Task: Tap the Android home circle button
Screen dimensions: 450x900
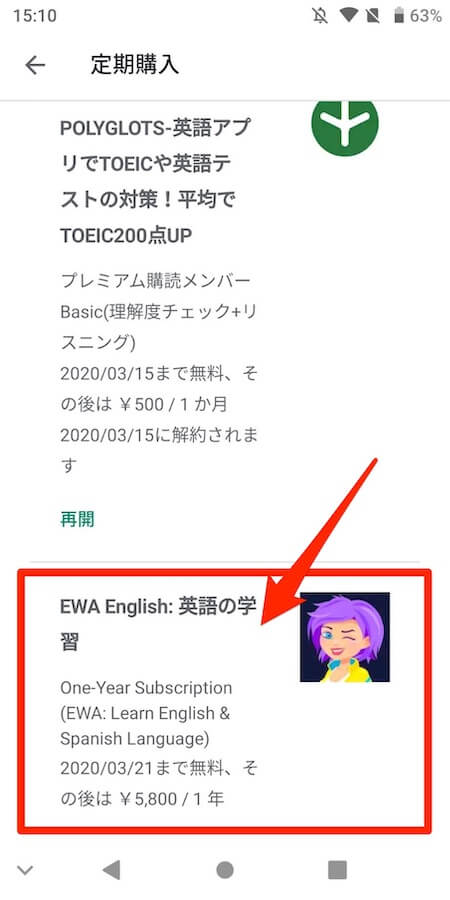Action: coord(225,870)
